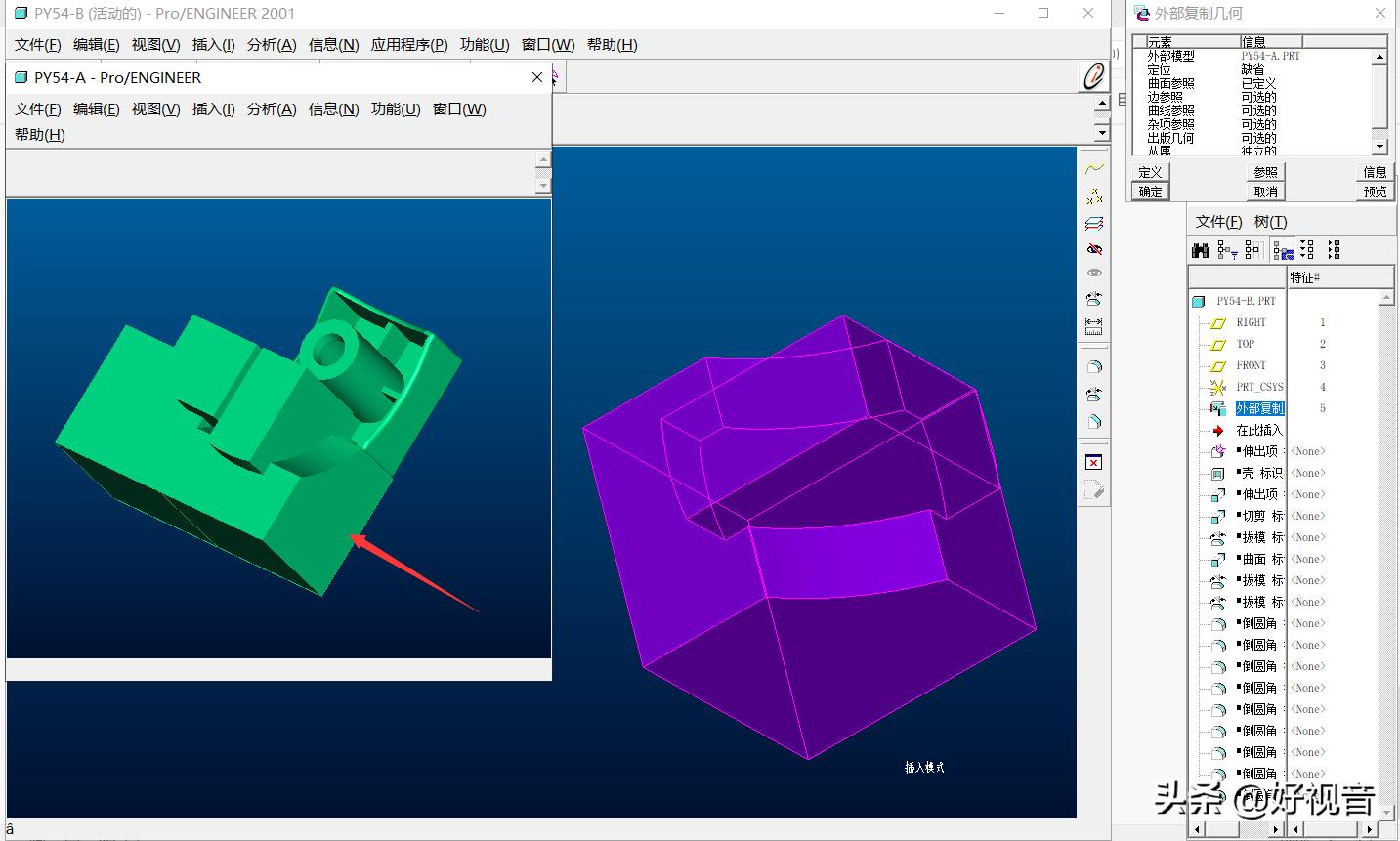This screenshot has width=1400, height=841.
Task: Select 在此插入 item in model tree
Action: (x=1258, y=430)
